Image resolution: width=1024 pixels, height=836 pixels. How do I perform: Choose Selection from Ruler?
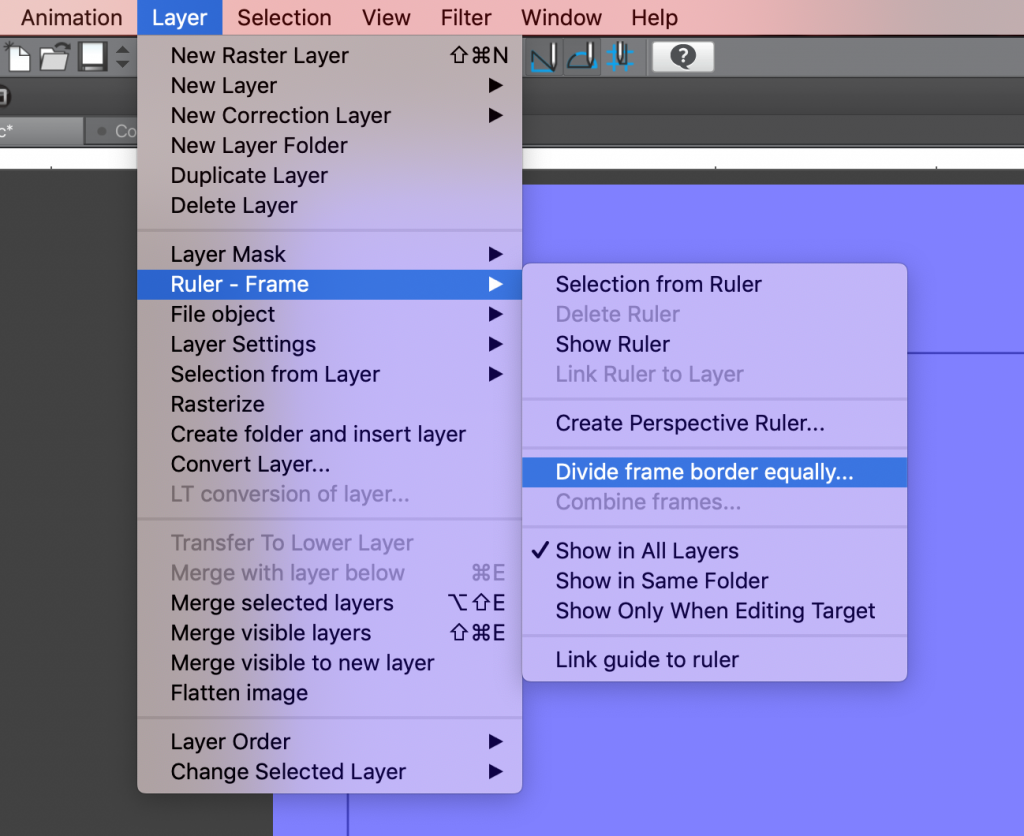tap(714, 285)
